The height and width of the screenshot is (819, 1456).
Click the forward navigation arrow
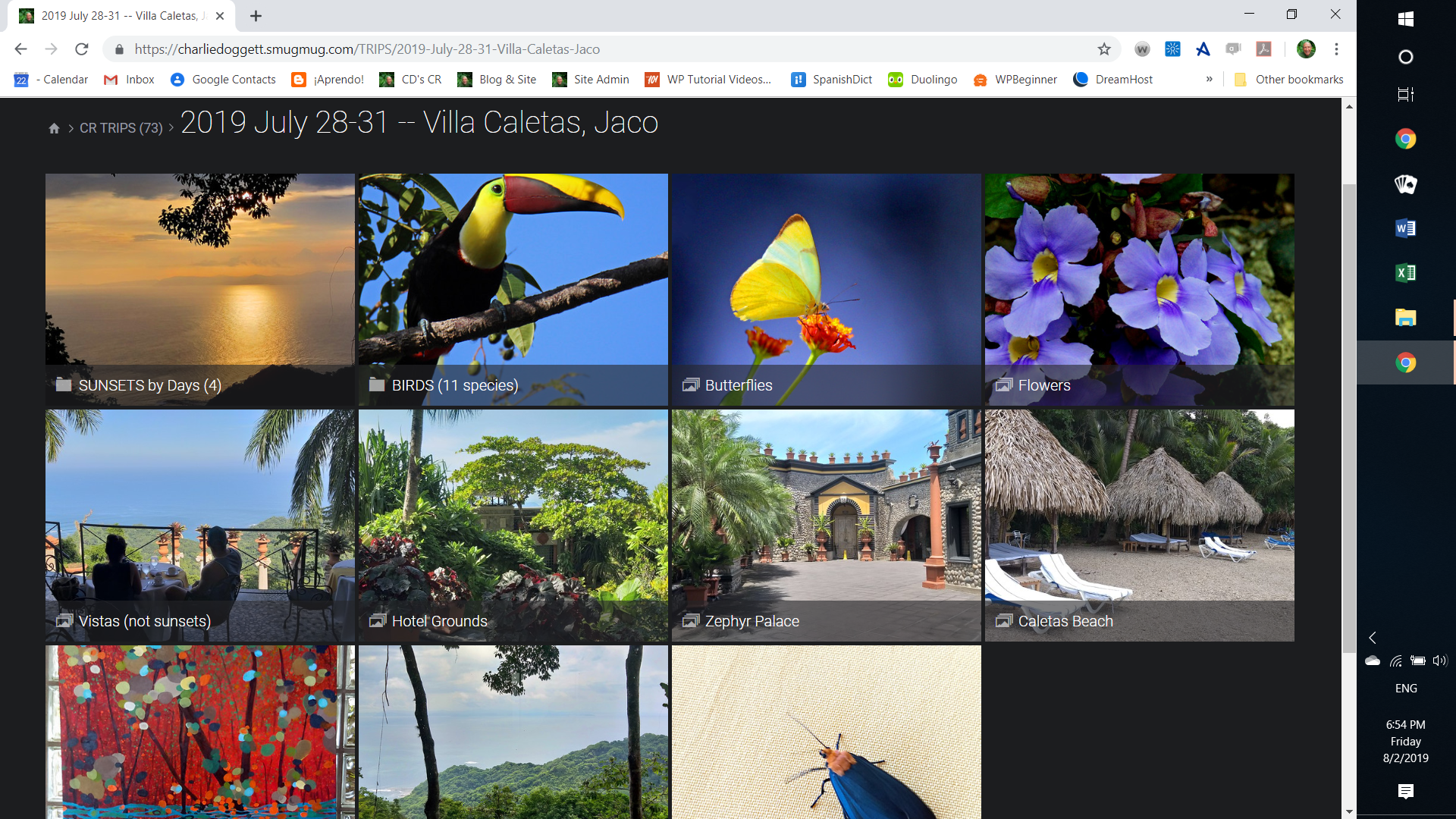[51, 49]
